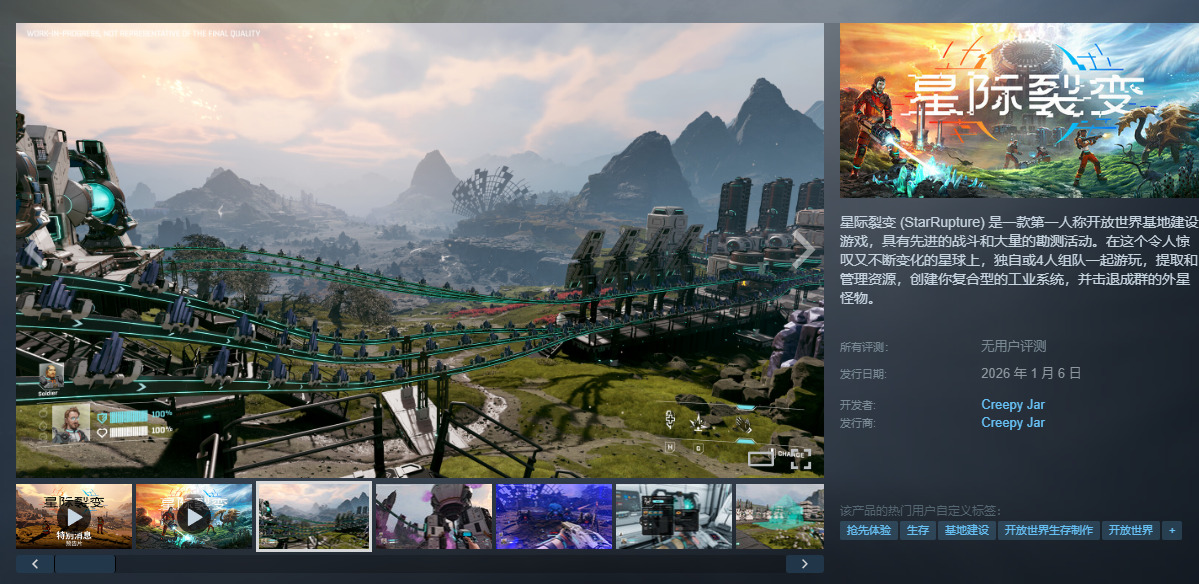
Task: Play the second trailer video thumbnail
Action: pyautogui.click(x=193, y=516)
